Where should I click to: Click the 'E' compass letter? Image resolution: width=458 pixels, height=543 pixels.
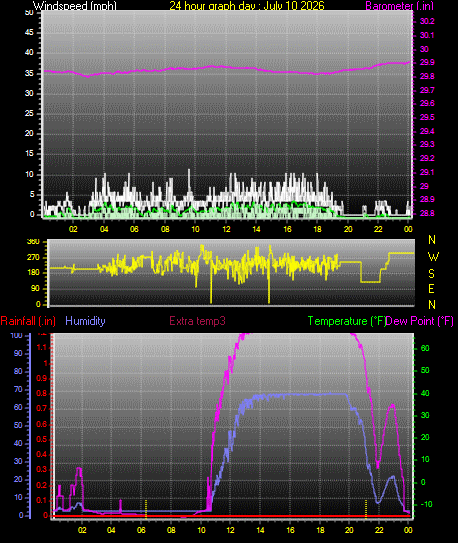431,288
